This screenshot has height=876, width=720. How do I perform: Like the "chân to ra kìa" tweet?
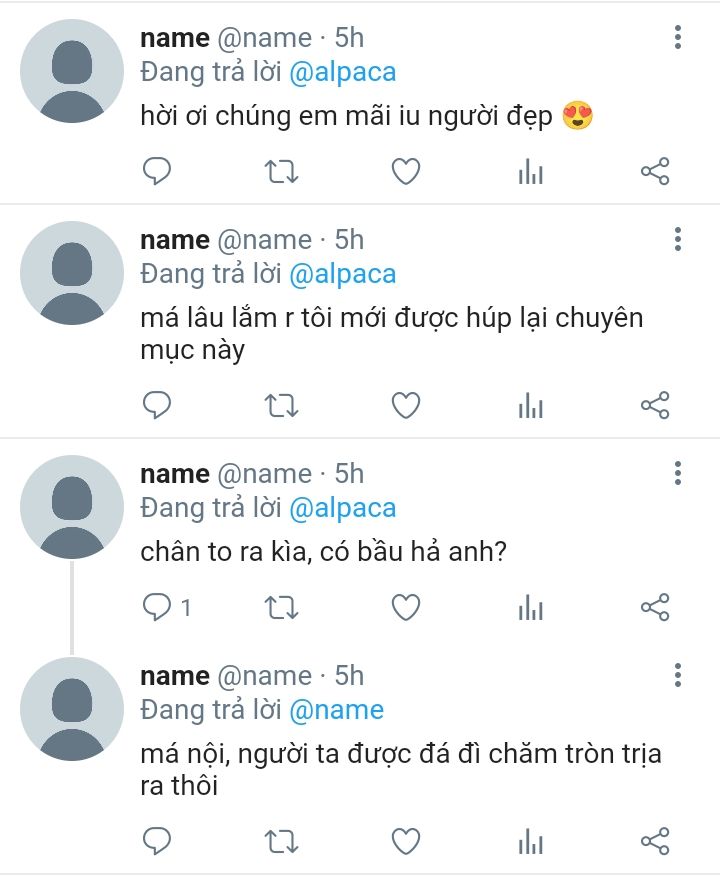405,606
